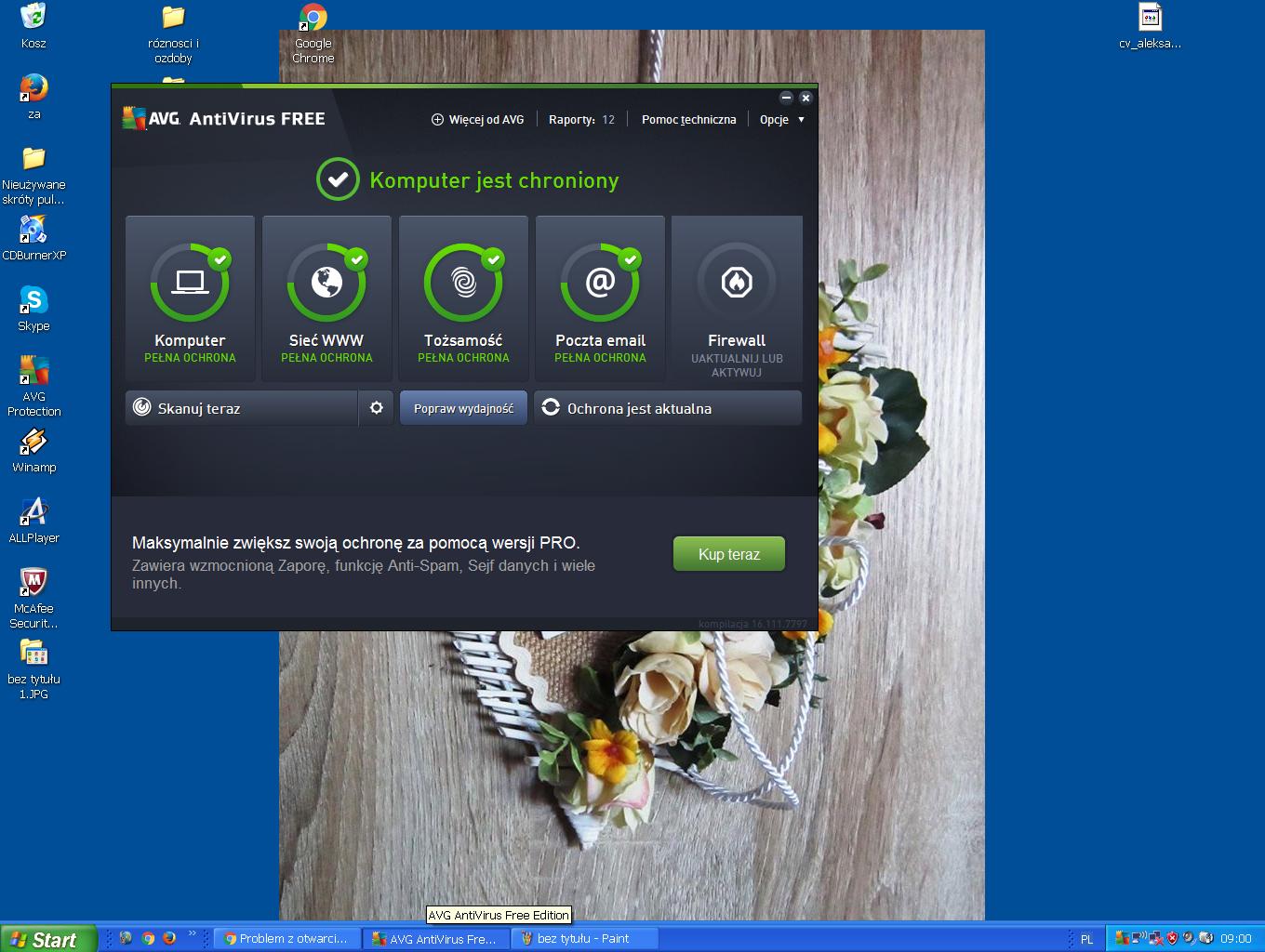Open the Firewall tile

click(737, 298)
